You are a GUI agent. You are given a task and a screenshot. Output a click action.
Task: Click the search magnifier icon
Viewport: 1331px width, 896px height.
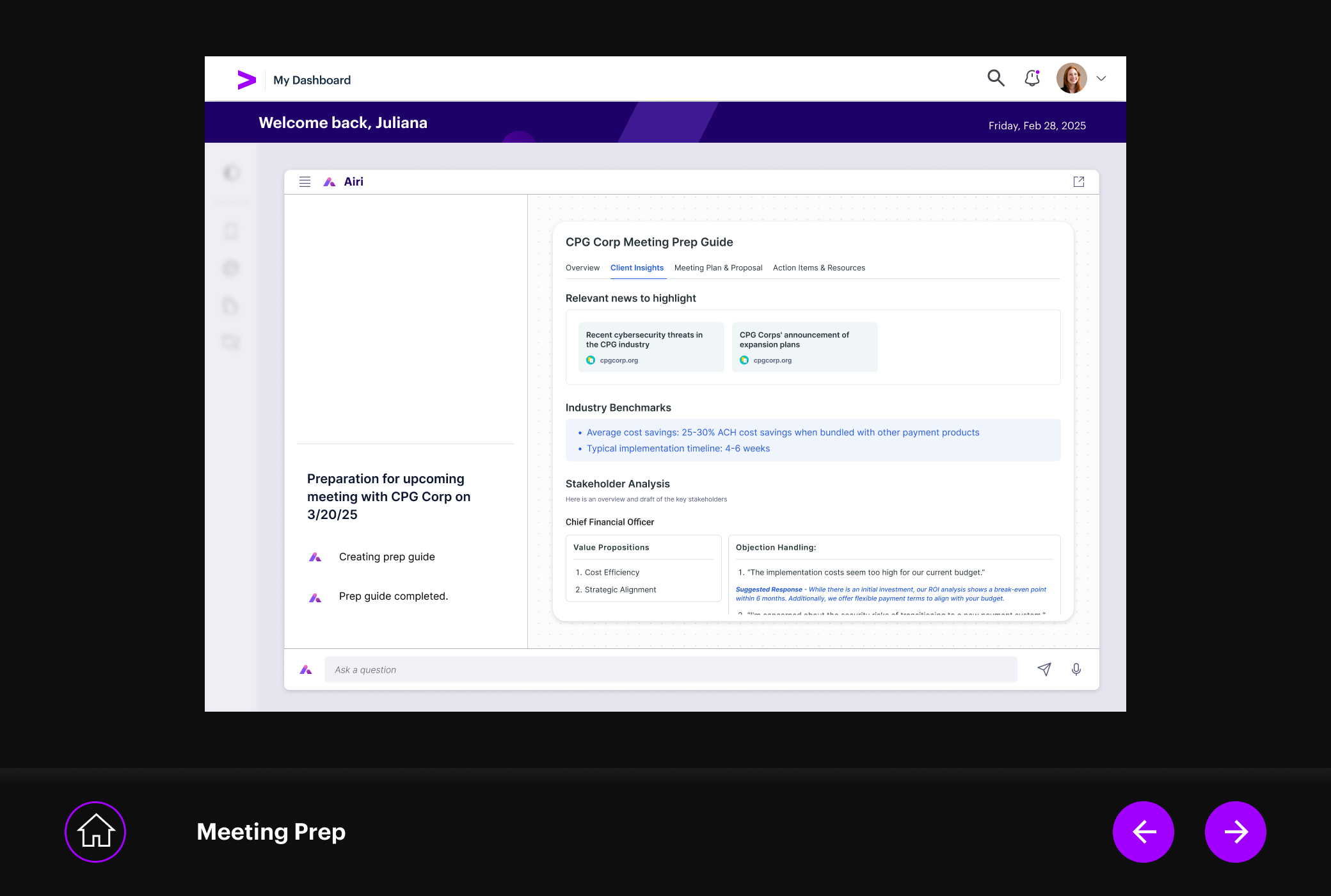[x=996, y=78]
